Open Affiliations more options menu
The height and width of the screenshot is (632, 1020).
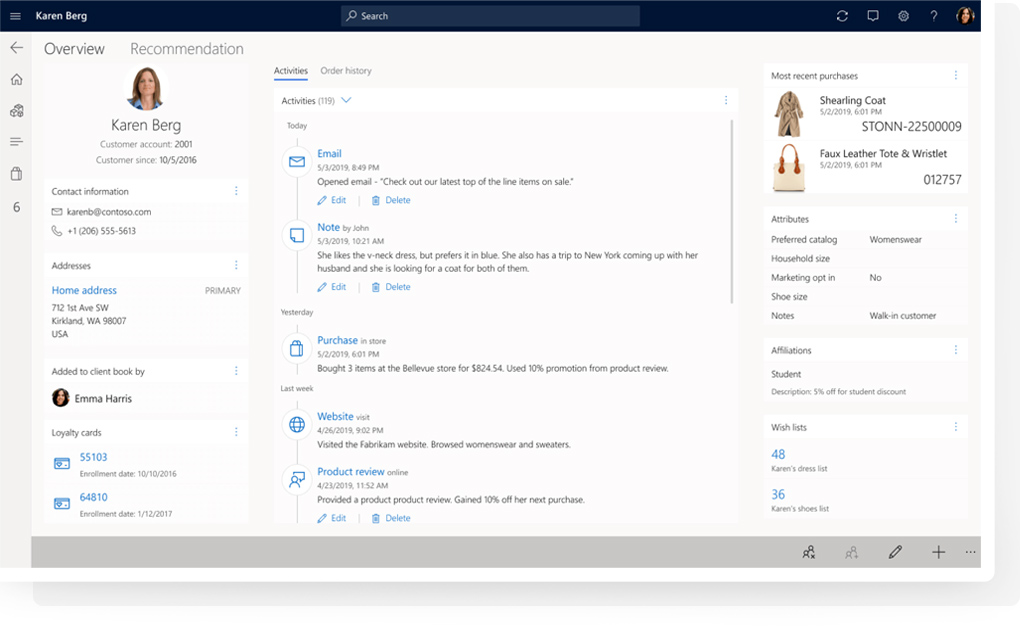tap(956, 350)
